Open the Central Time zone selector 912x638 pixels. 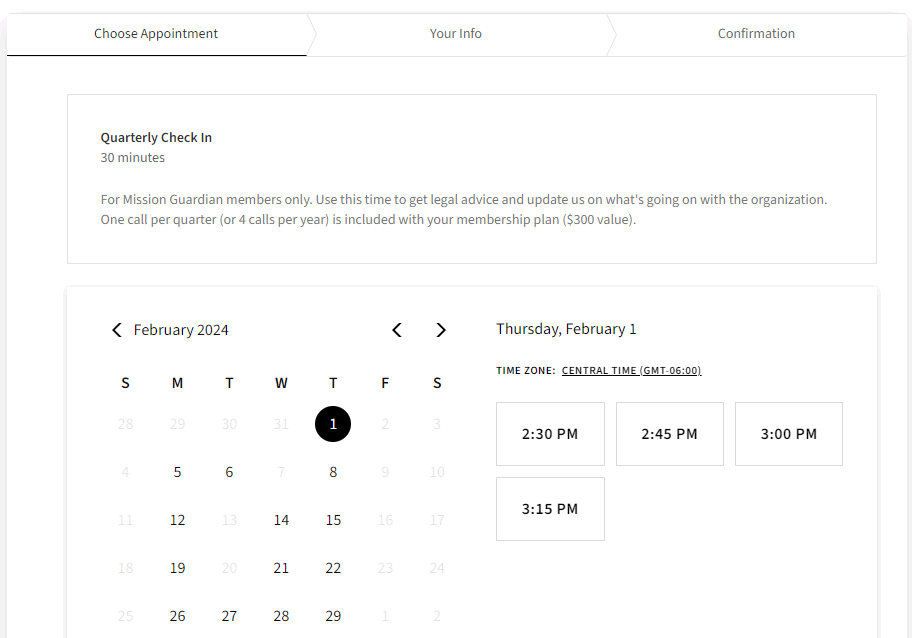point(631,370)
